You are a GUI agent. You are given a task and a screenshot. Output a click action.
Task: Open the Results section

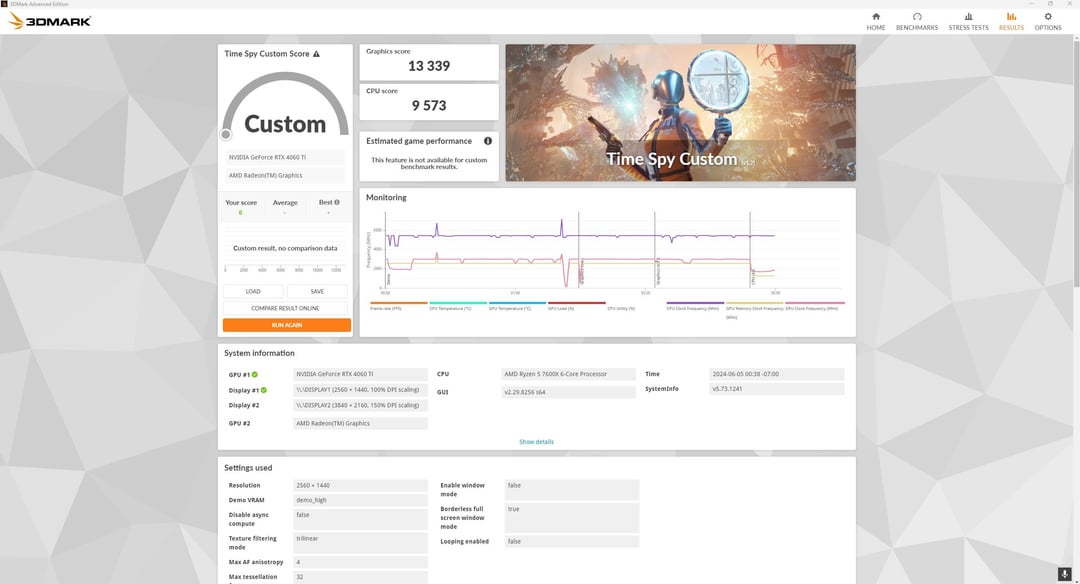(x=1011, y=21)
